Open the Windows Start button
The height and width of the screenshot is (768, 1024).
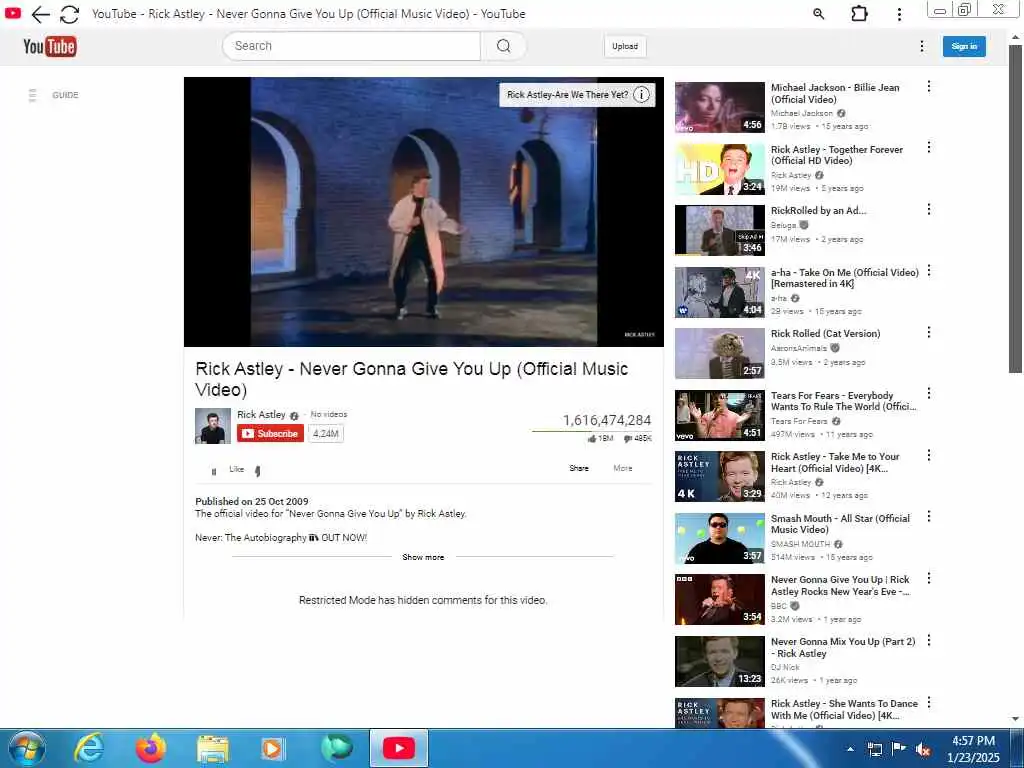pos(27,748)
